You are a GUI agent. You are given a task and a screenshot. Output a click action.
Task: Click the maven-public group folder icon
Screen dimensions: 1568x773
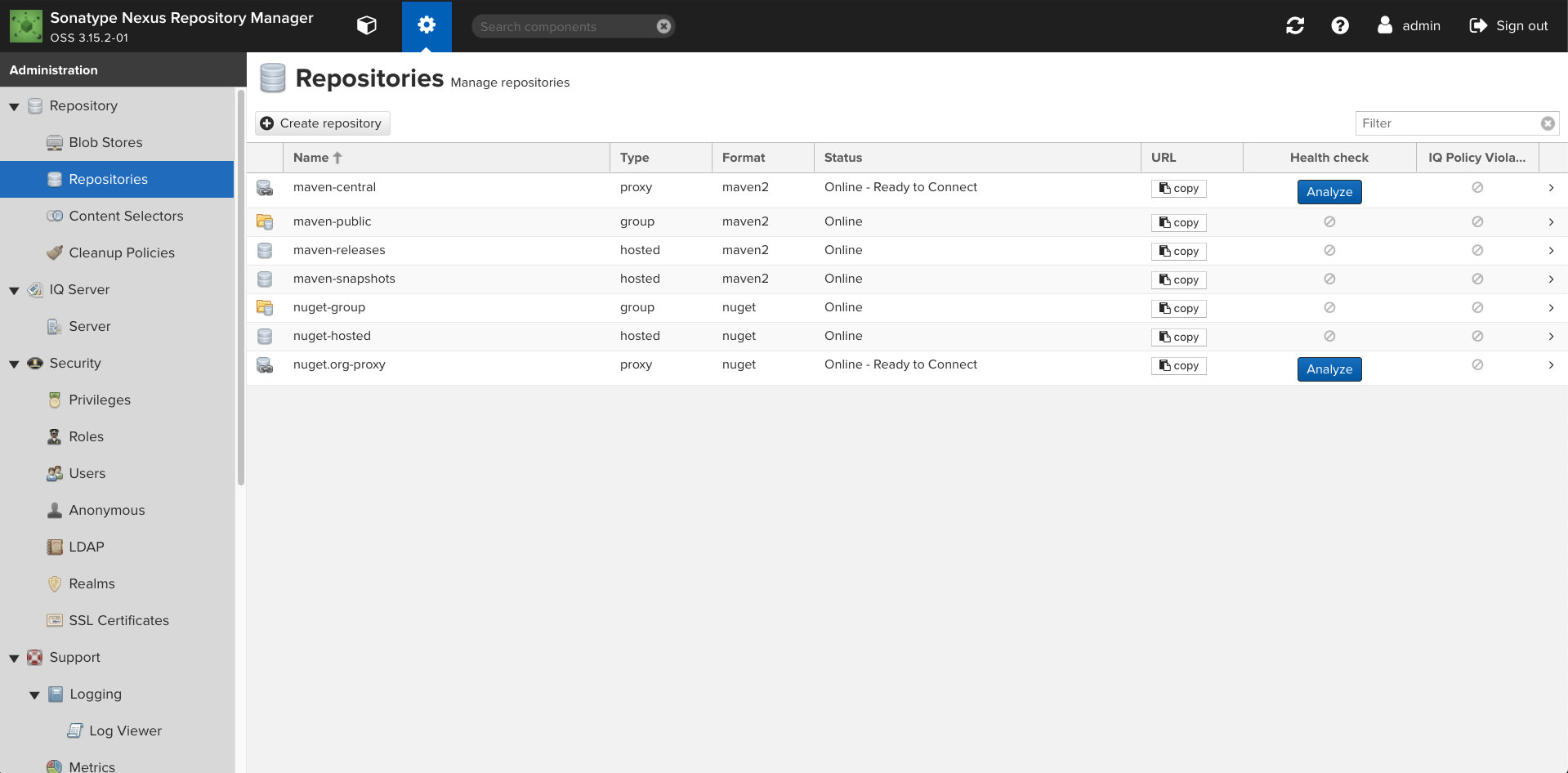tap(265, 221)
